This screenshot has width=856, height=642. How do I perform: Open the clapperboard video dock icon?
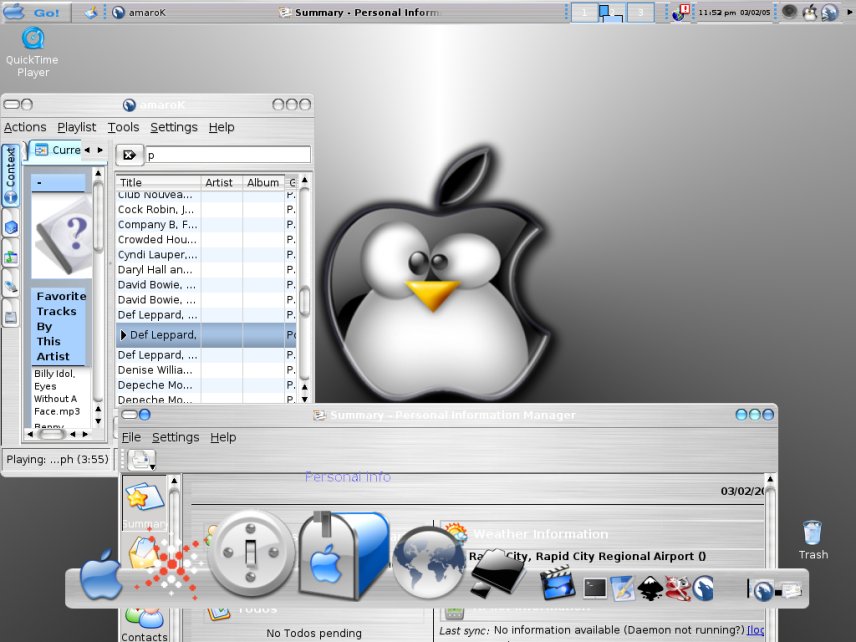click(x=557, y=583)
